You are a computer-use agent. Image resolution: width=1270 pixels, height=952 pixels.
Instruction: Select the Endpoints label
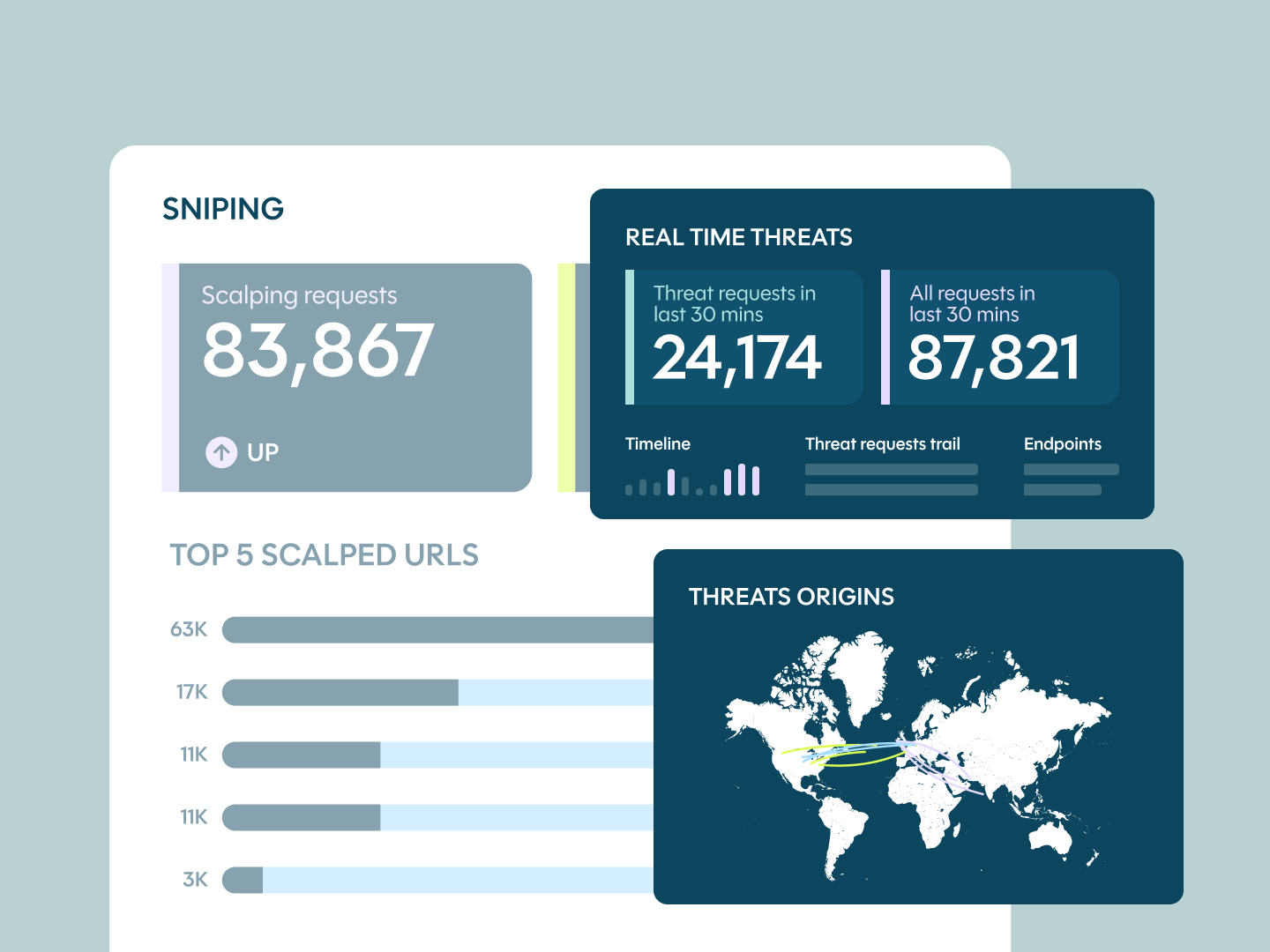(x=1062, y=443)
